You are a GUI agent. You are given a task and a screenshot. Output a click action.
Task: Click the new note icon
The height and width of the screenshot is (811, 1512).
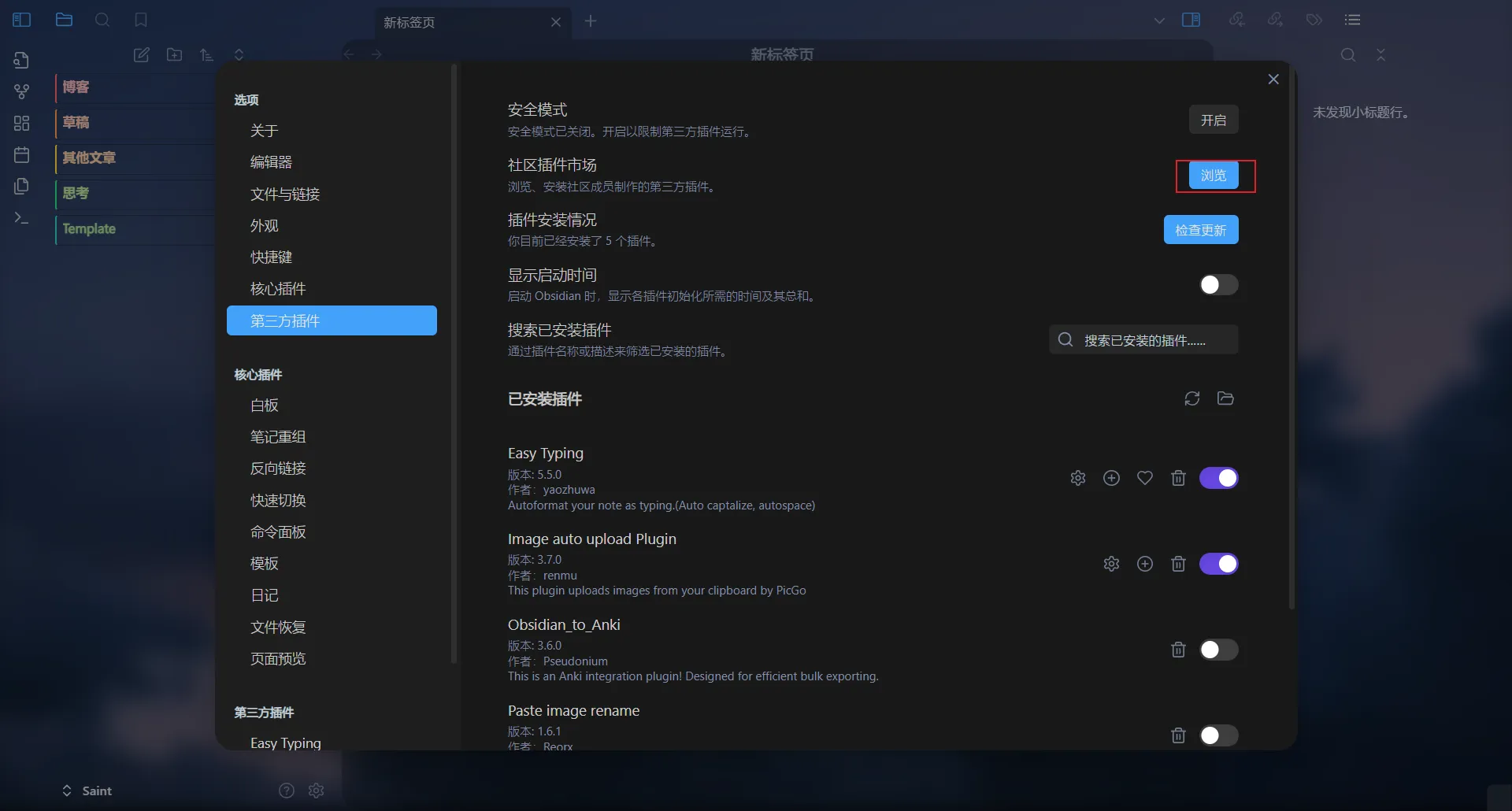click(x=142, y=54)
